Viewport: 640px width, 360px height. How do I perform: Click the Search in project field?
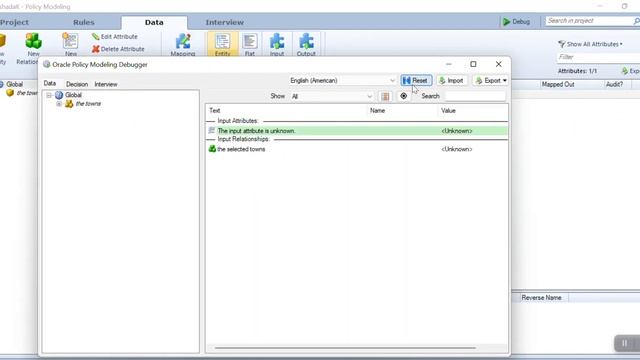coord(592,21)
